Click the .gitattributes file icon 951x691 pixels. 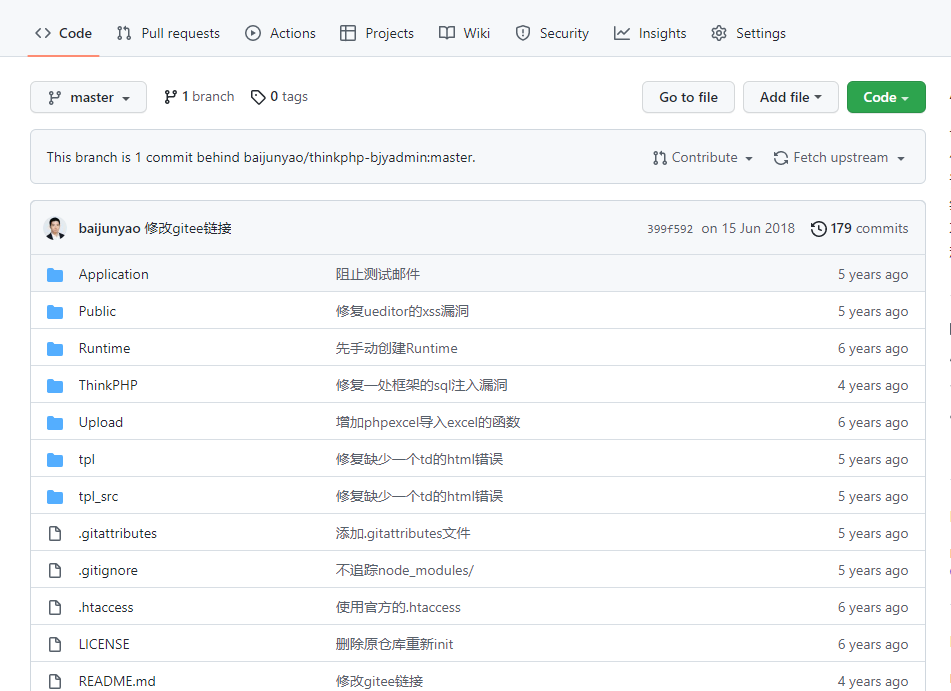(55, 533)
